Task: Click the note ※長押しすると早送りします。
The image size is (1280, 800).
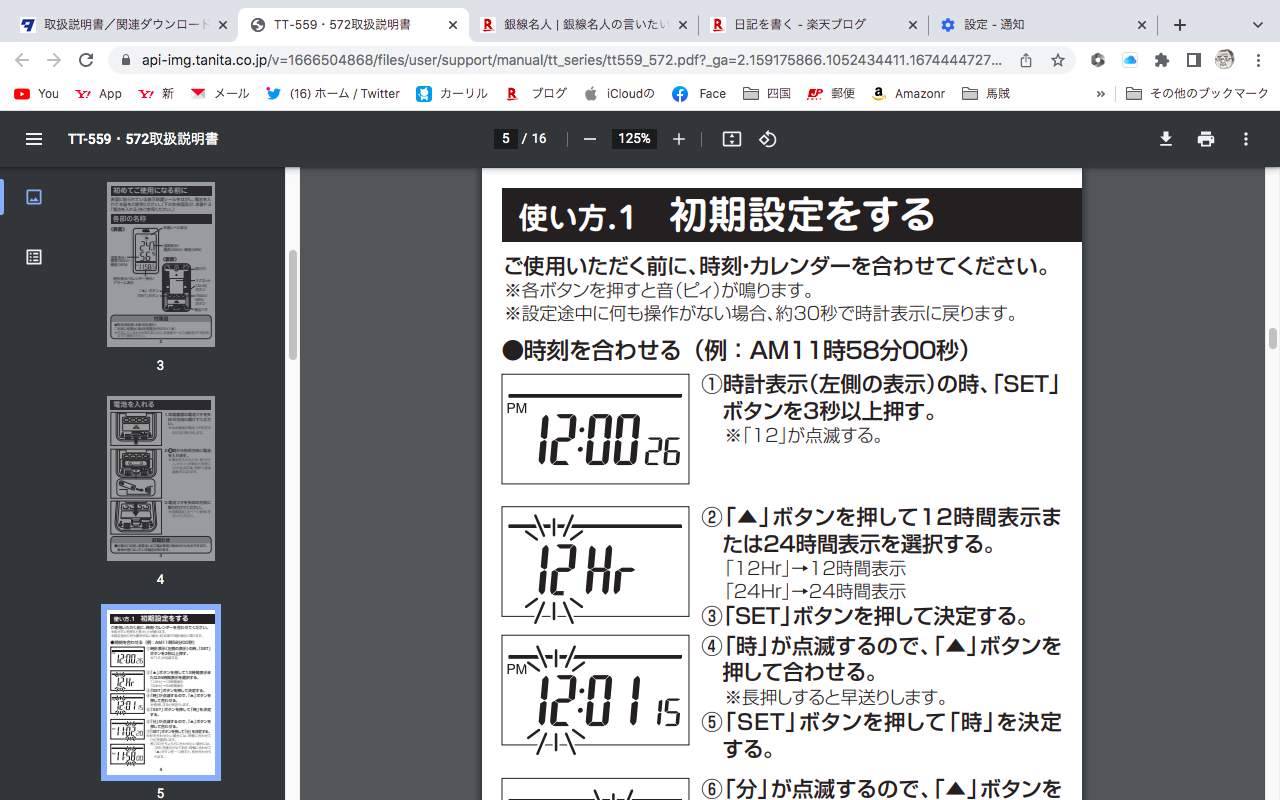Action: (836, 697)
